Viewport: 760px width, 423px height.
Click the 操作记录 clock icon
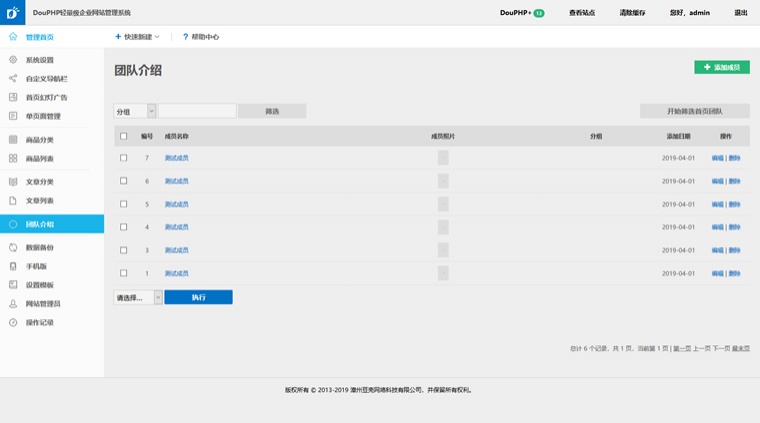coord(13,322)
